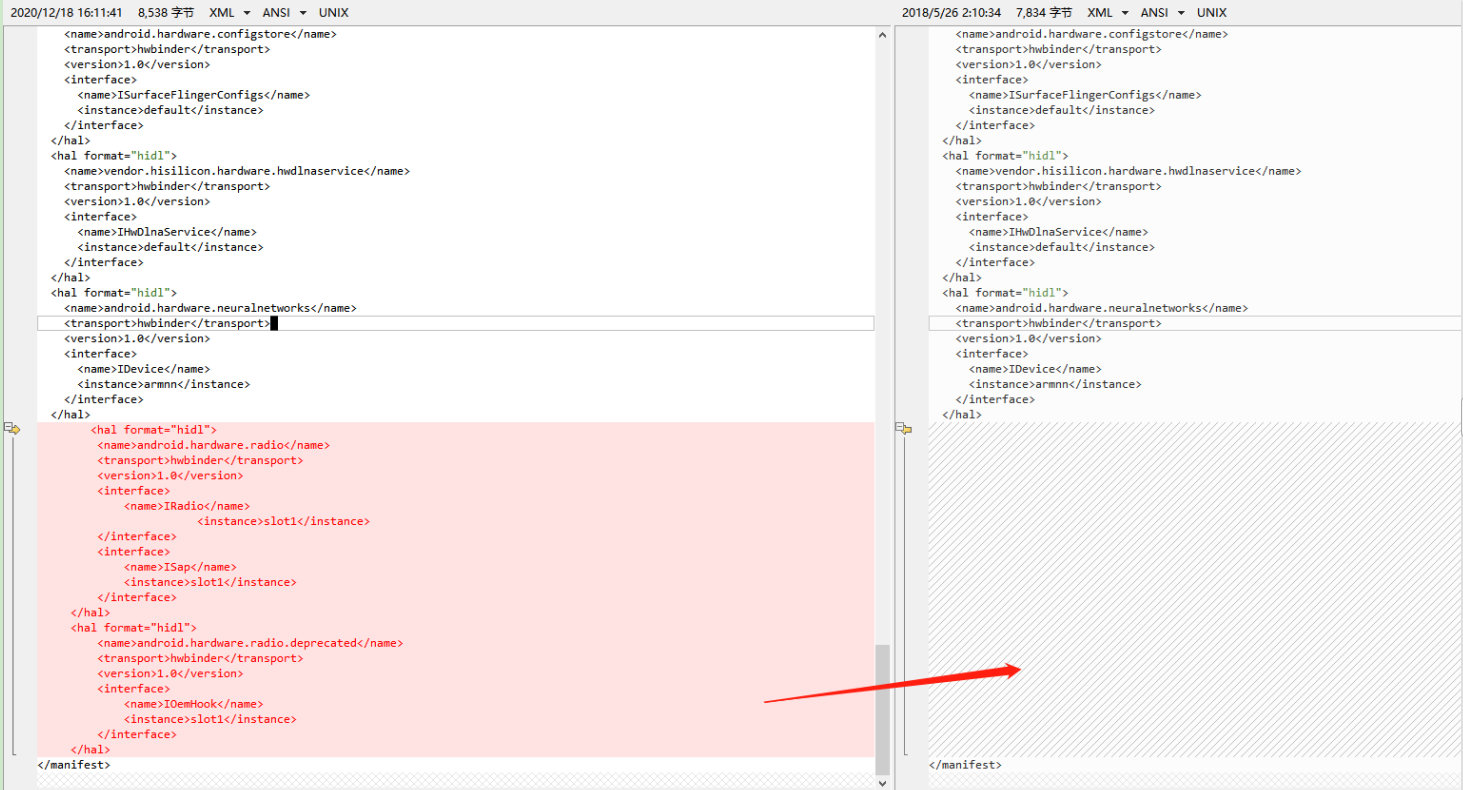Click the closing manifest tag in right pane
Image resolution: width=1463 pixels, height=790 pixels.
pyautogui.click(x=965, y=765)
